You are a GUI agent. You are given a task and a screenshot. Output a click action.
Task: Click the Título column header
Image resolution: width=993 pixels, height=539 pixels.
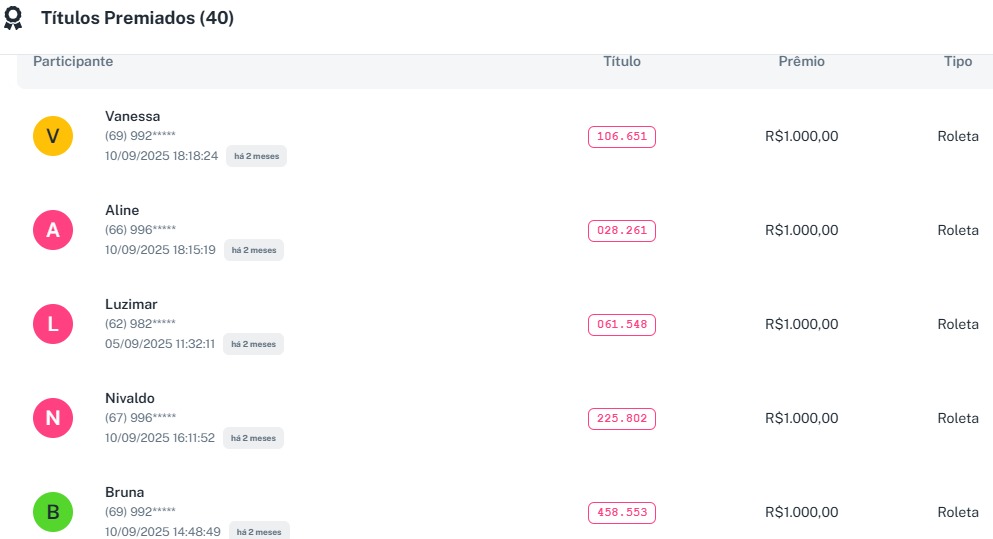[622, 61]
